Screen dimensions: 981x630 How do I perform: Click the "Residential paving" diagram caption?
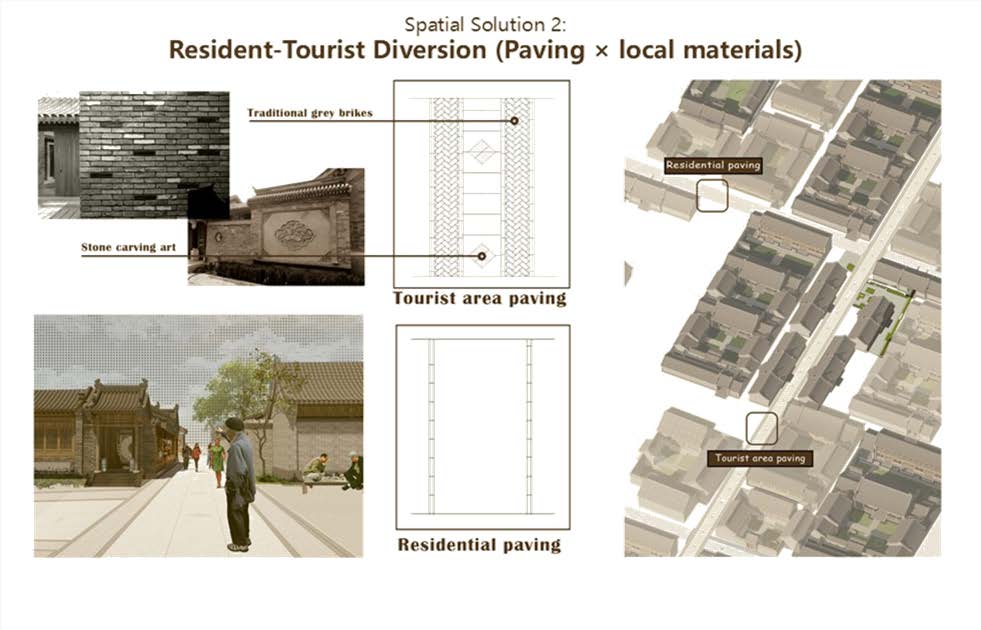(x=479, y=545)
